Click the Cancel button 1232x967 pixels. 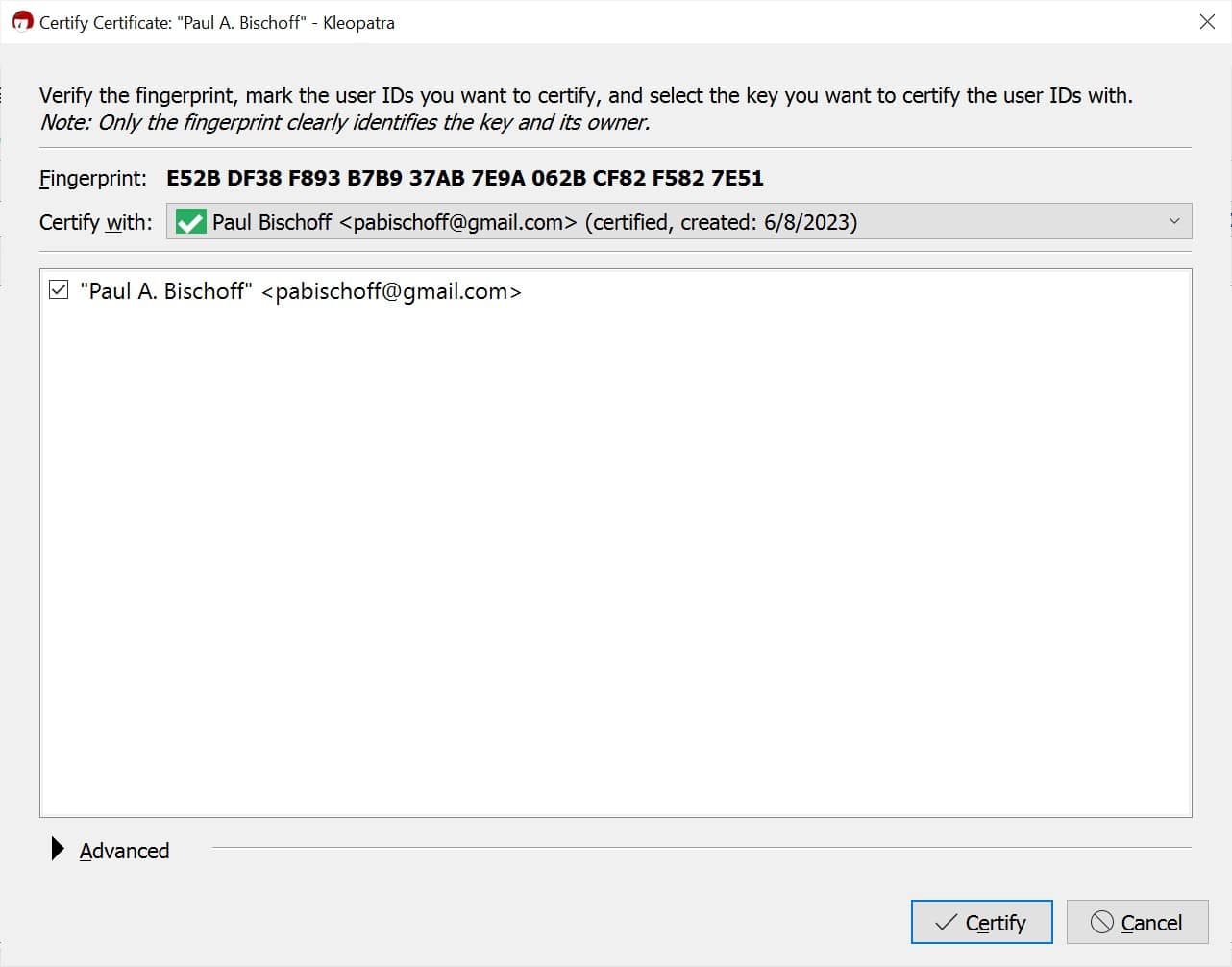pos(1137,923)
